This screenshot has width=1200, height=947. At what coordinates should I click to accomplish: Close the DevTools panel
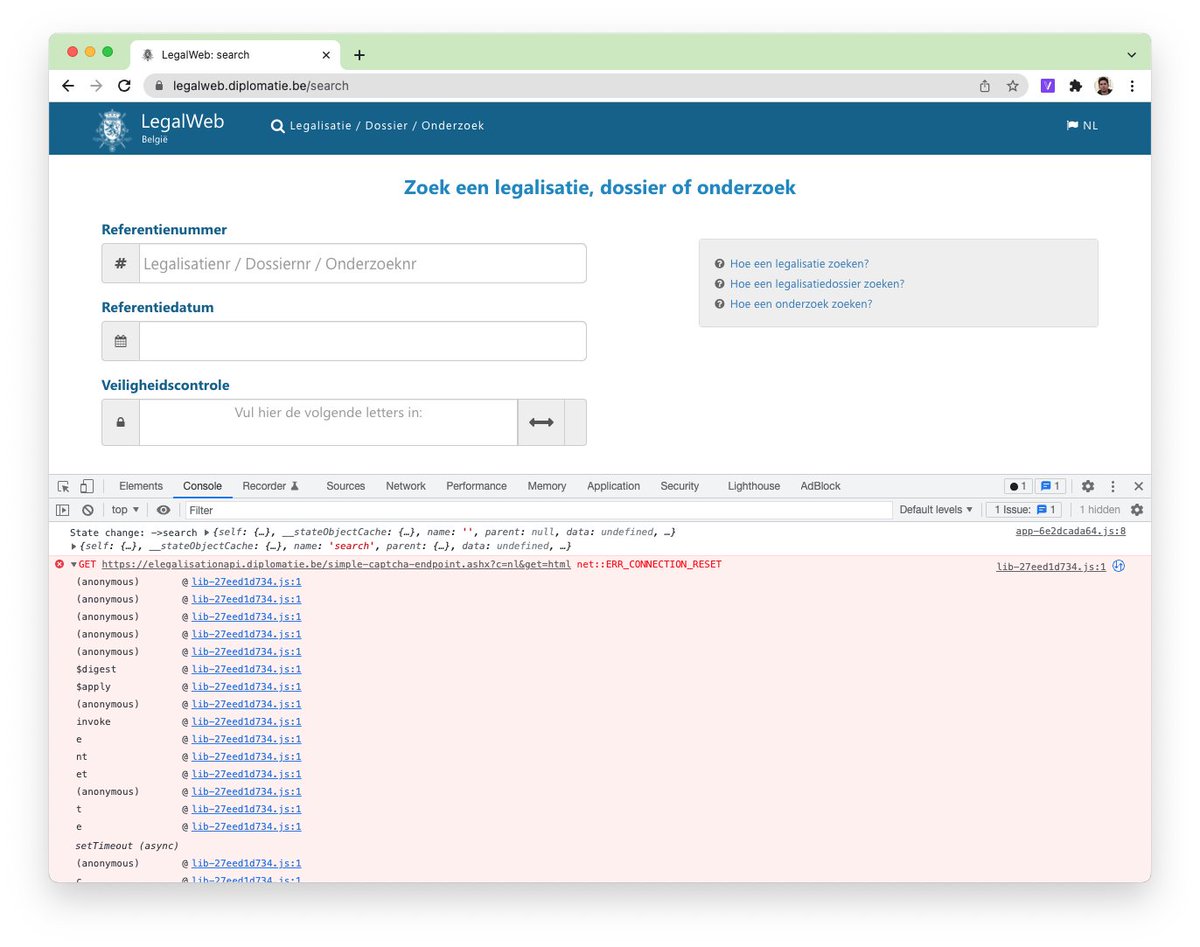[x=1138, y=486]
